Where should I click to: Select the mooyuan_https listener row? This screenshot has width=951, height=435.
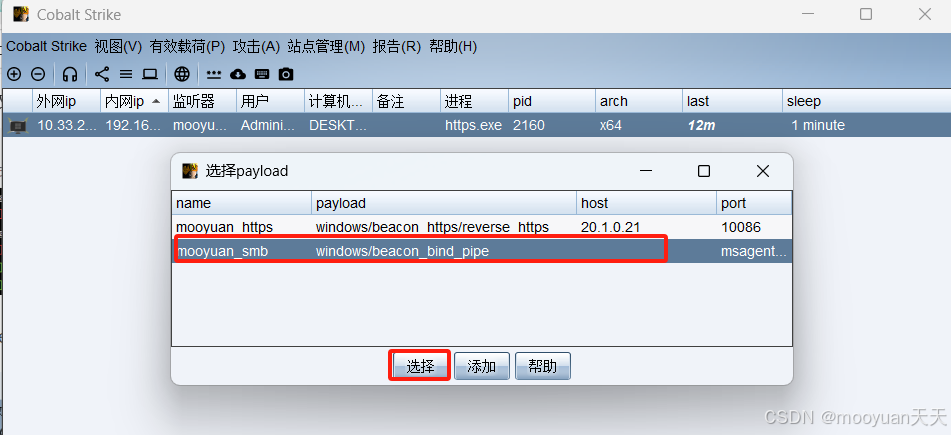click(x=482, y=227)
